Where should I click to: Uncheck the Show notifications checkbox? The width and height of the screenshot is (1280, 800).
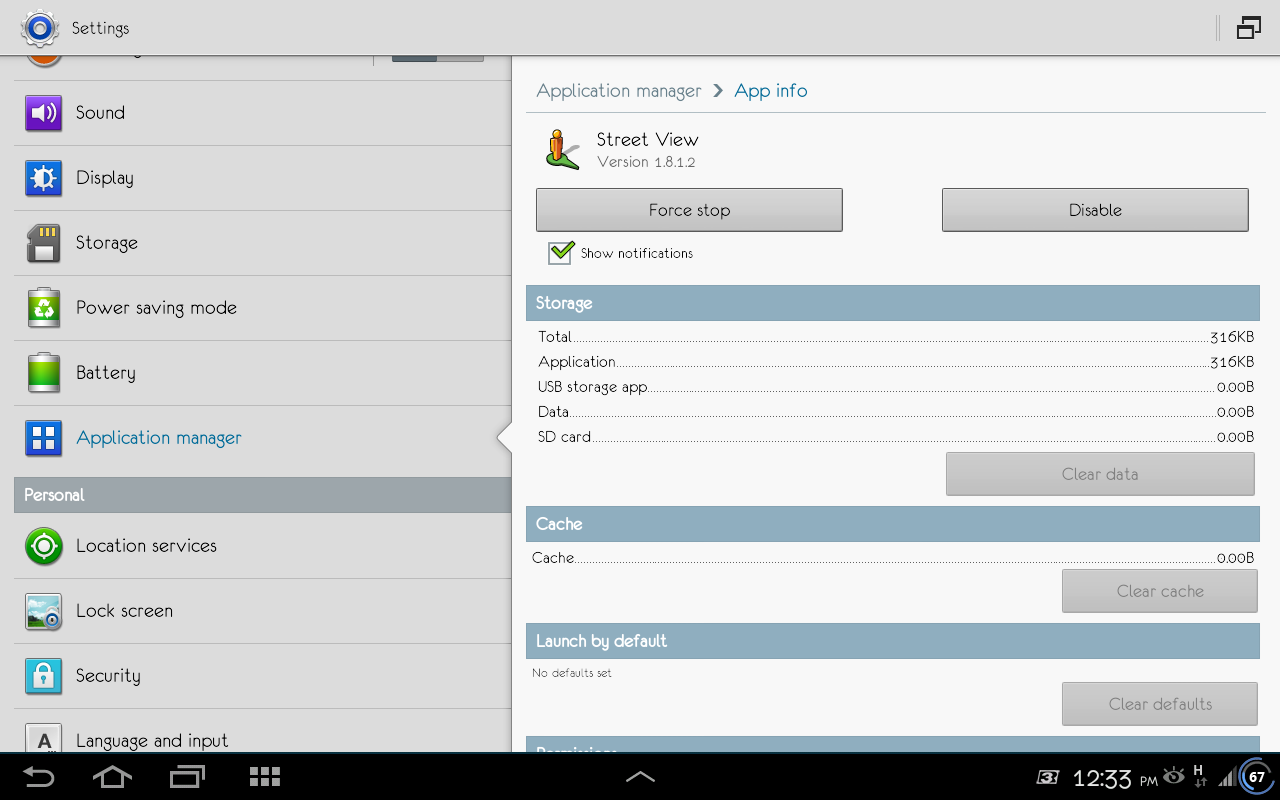coord(561,252)
